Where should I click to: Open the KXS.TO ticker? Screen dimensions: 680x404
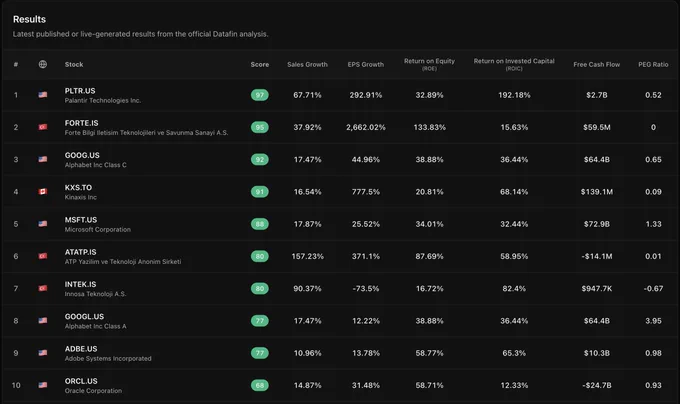[x=78, y=187]
